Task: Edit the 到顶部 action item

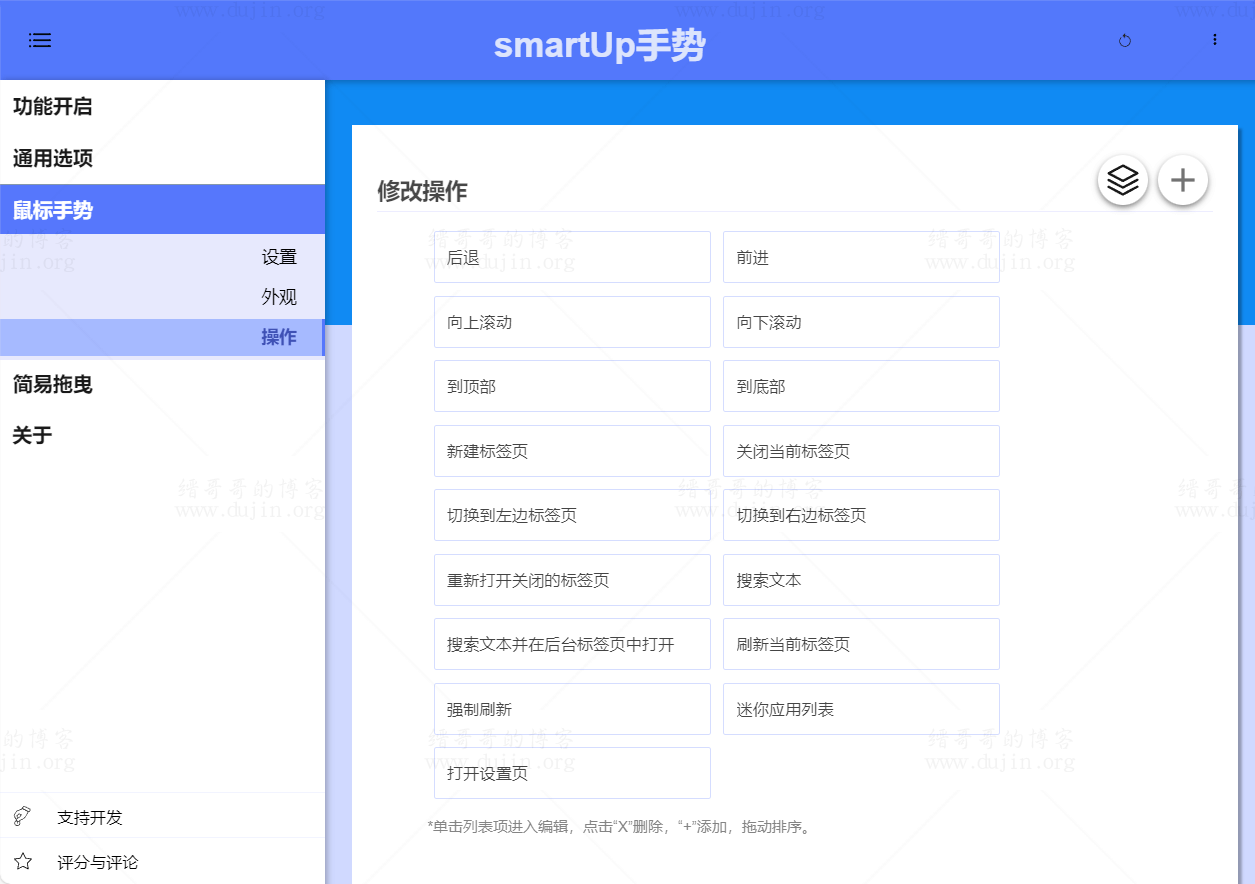Action: pos(572,386)
